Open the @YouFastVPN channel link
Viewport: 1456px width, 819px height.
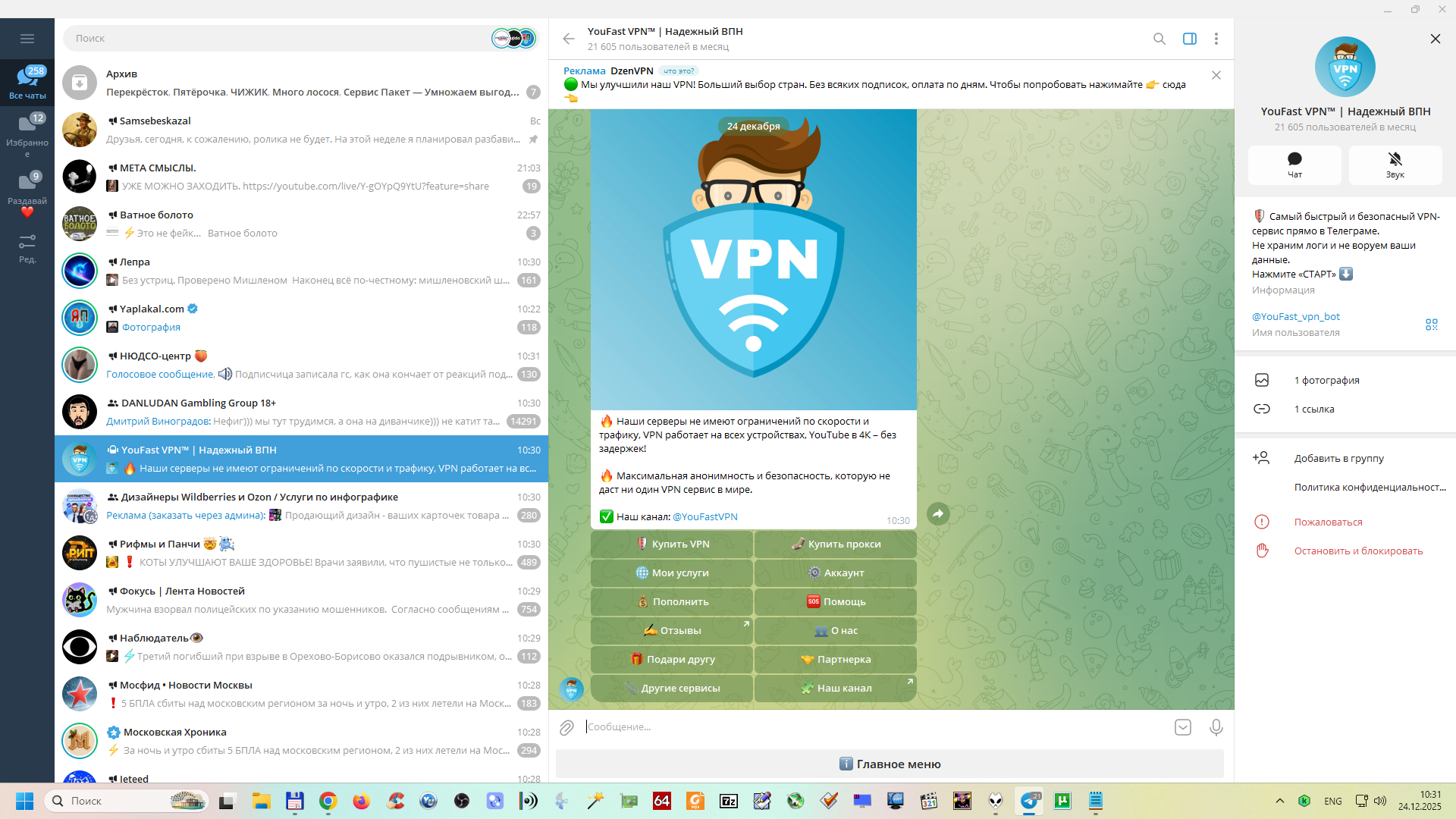coord(704,517)
